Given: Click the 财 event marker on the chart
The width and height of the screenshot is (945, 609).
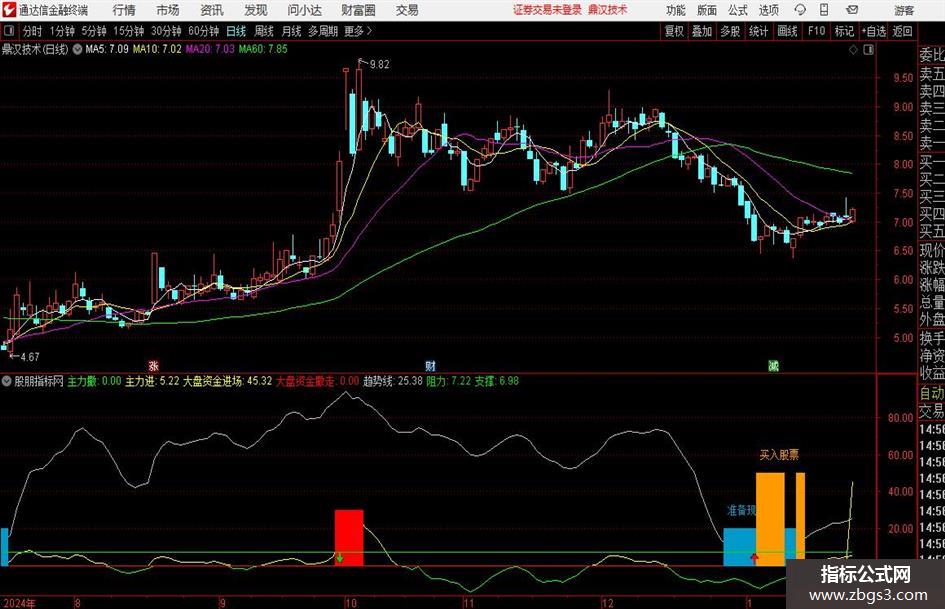Looking at the screenshot, I should [x=430, y=365].
